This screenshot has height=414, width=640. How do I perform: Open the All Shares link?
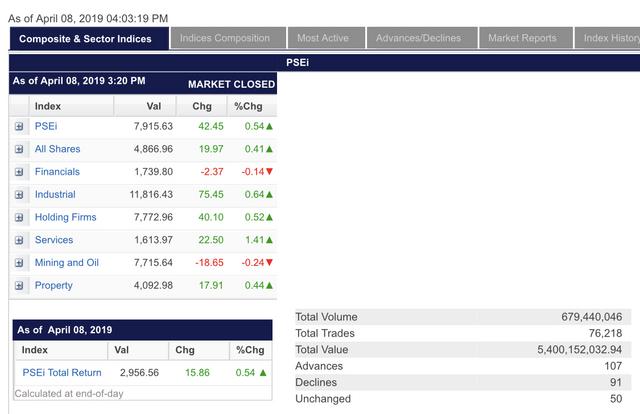tap(58, 149)
